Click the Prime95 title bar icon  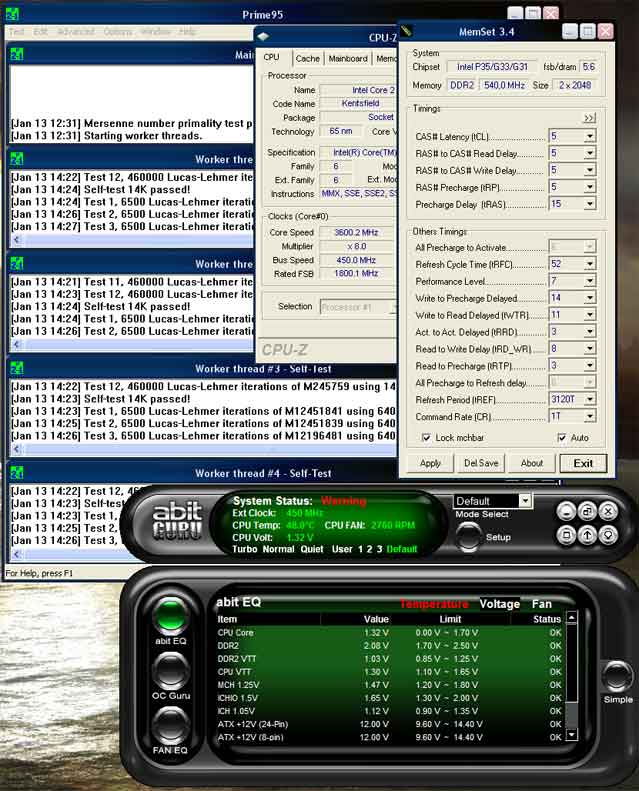(12, 14)
